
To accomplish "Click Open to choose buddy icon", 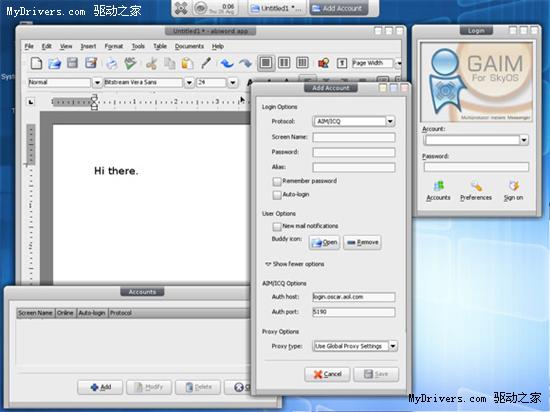I will [324, 242].
